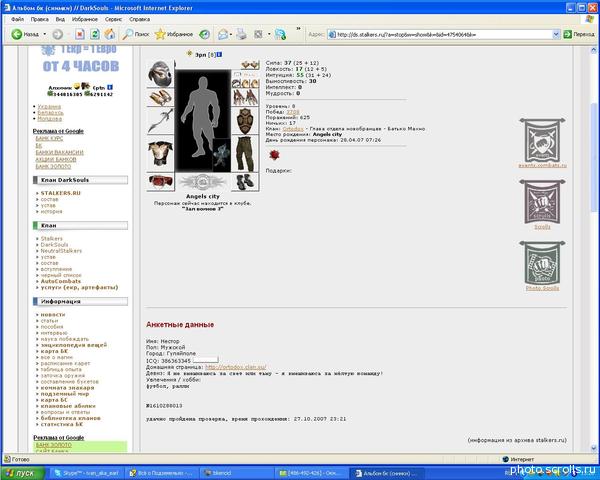Open the Украина country link

tap(49, 106)
